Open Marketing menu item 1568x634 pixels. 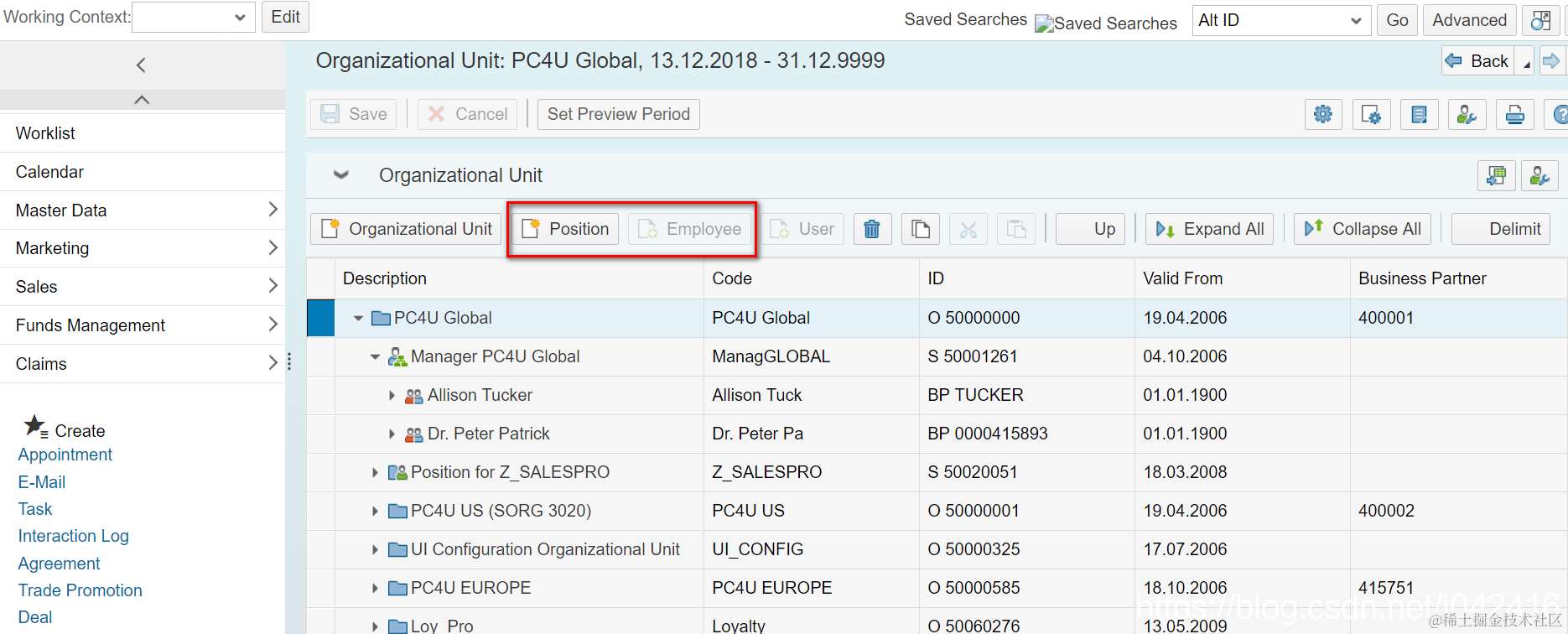52,248
